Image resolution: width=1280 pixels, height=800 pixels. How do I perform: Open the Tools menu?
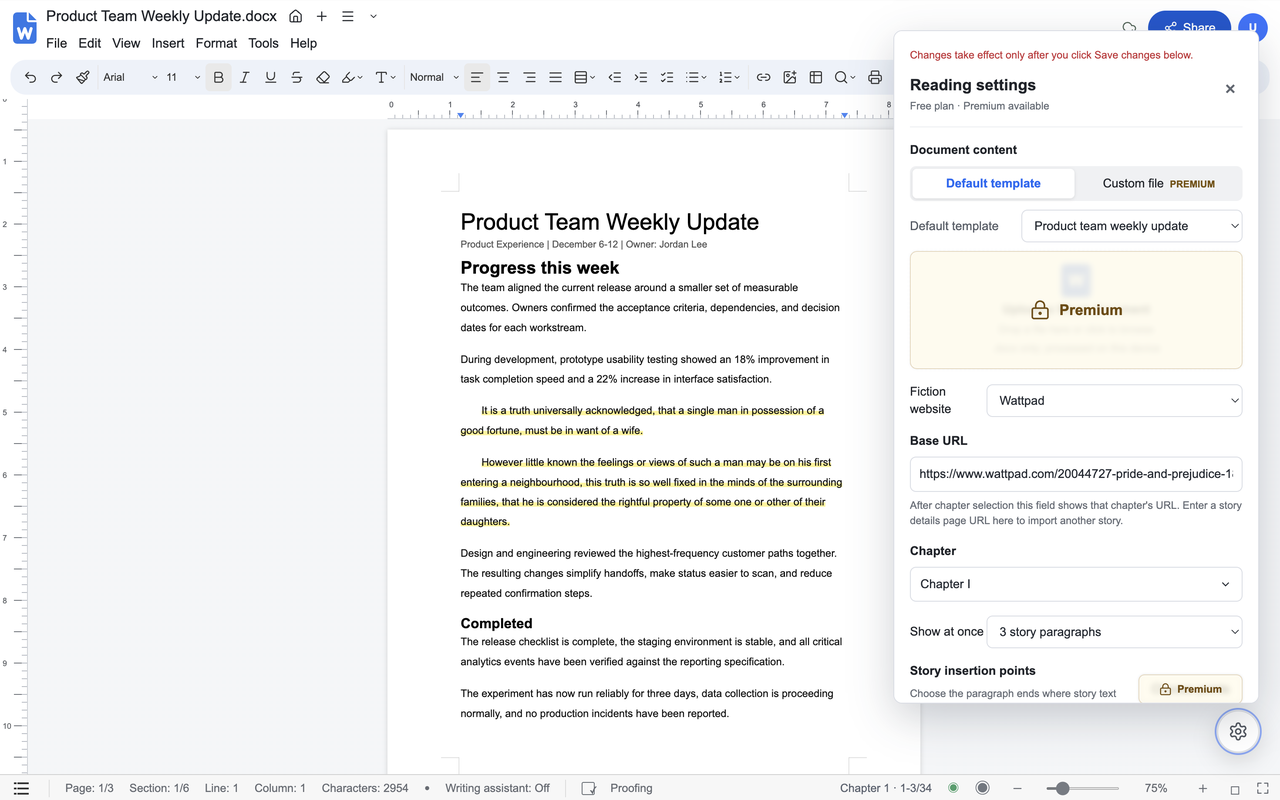tap(263, 43)
